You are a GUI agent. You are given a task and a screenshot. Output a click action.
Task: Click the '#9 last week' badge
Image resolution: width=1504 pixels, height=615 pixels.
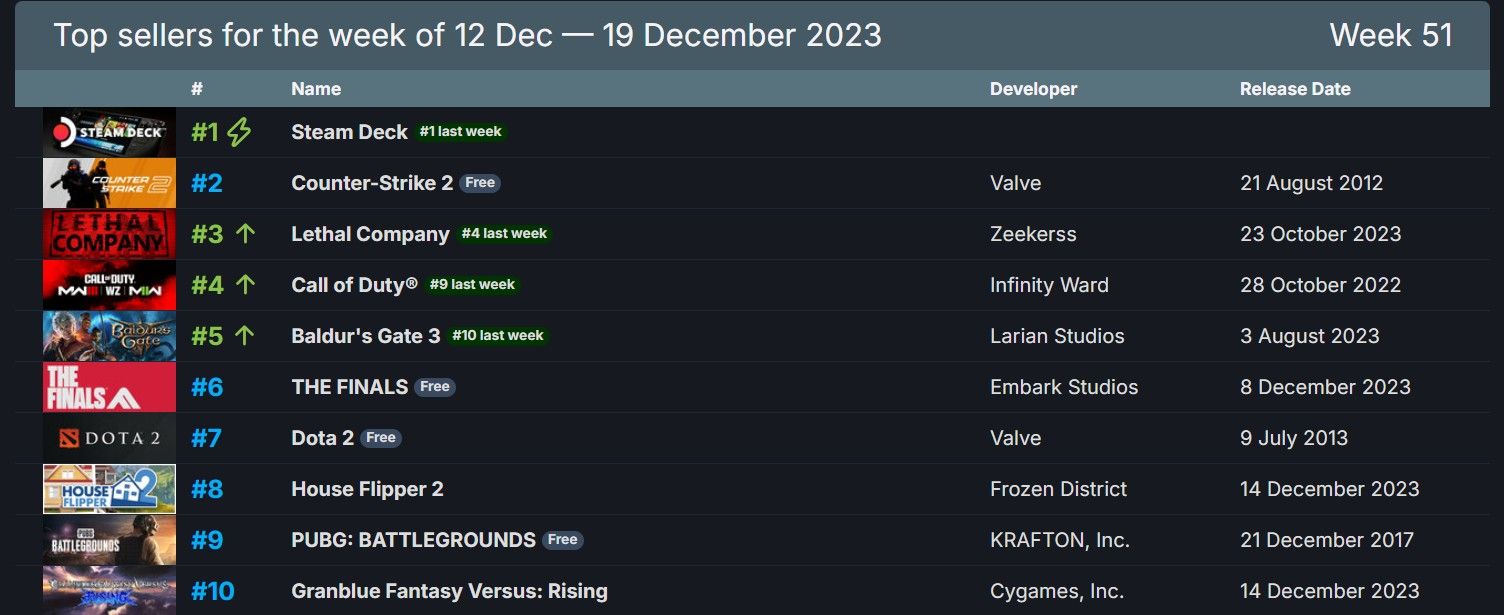pos(472,285)
